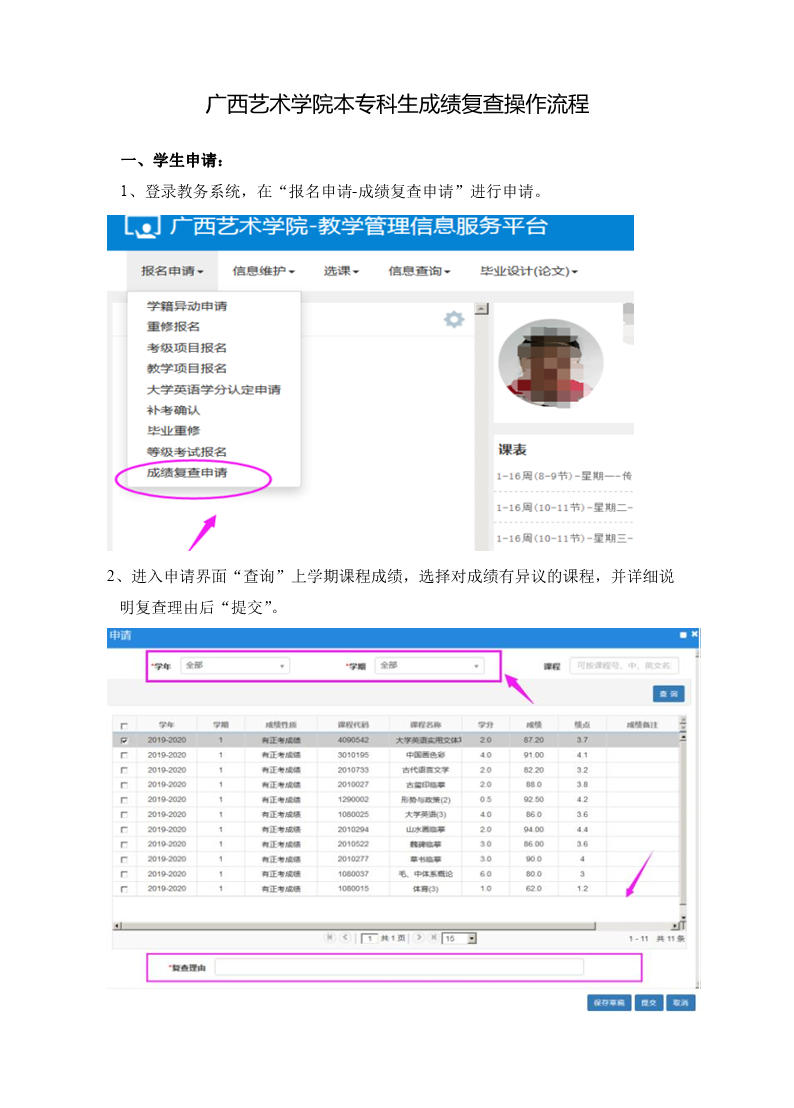The image size is (794, 1108).
Task: Toggle the select-all checkbox in table header
Action: [x=124, y=725]
